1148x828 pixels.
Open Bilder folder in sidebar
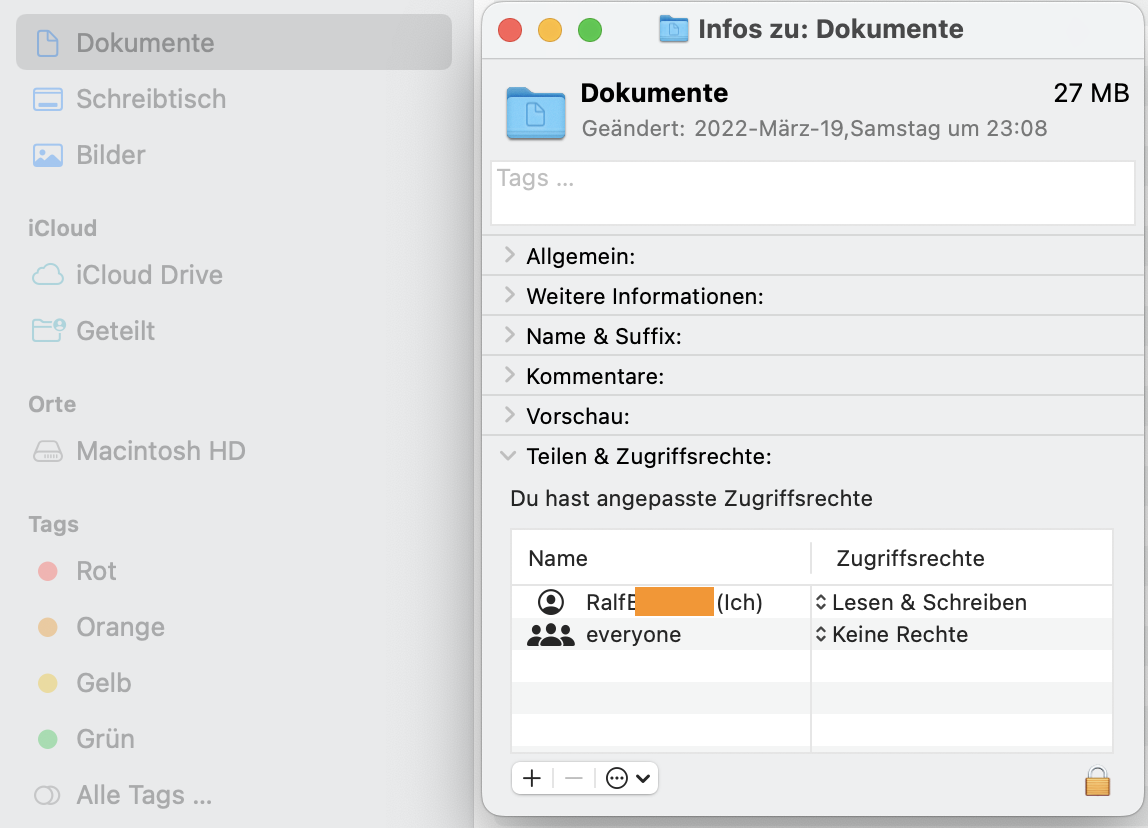(x=110, y=155)
